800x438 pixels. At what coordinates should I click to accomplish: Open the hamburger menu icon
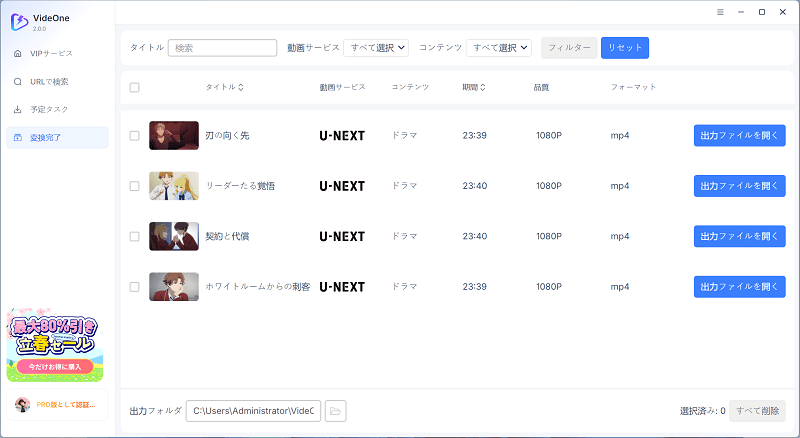point(720,12)
